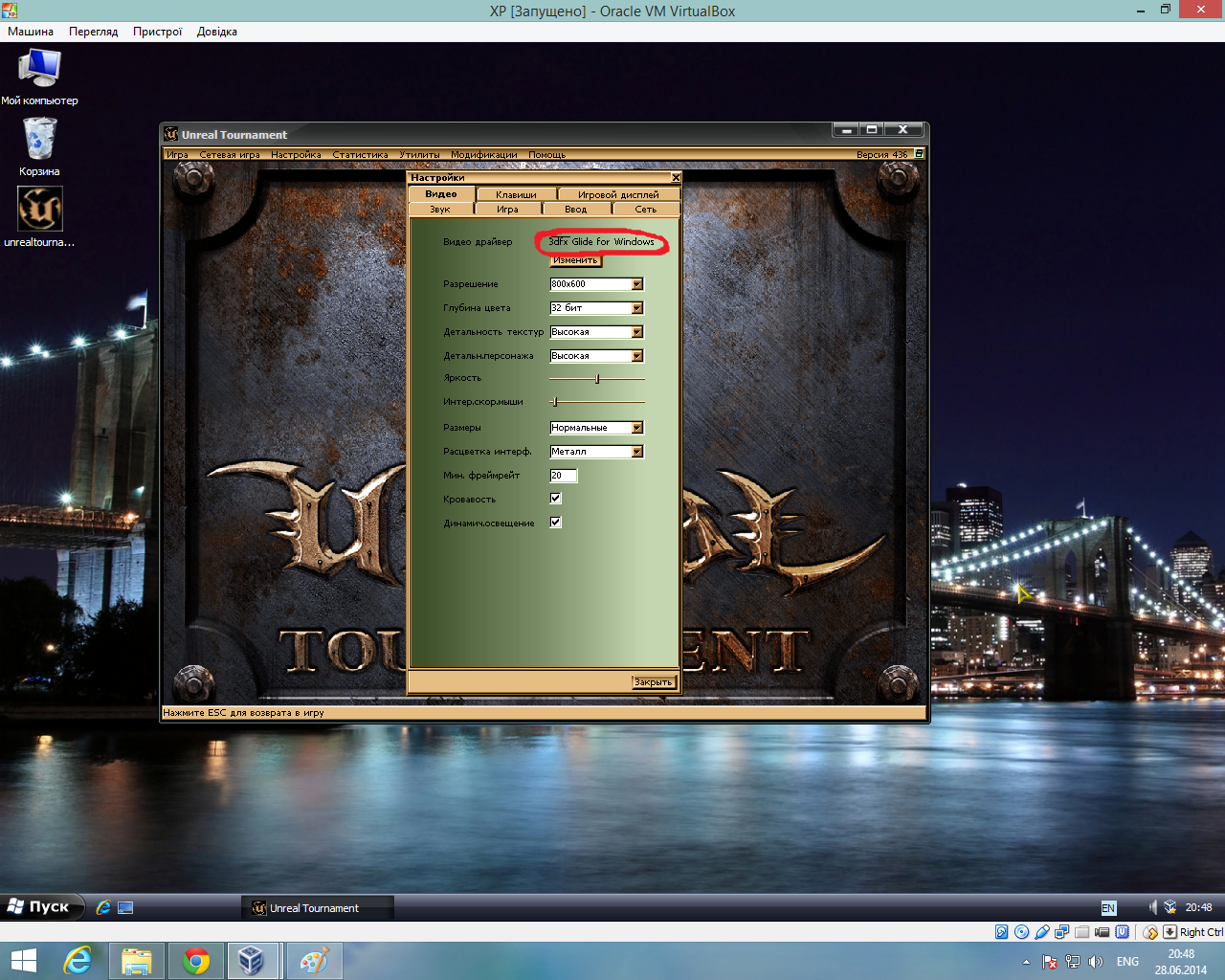Click the Изменить video driver button

[x=575, y=260]
